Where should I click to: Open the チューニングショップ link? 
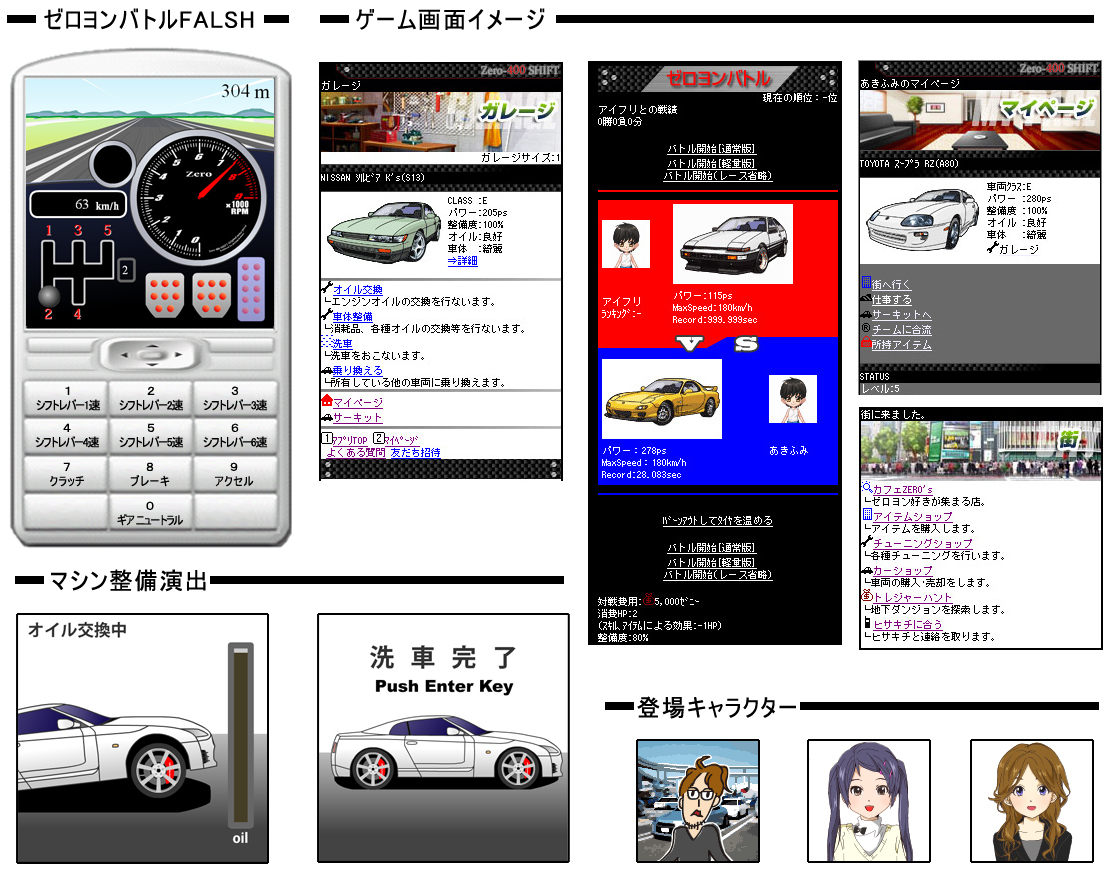(908, 543)
